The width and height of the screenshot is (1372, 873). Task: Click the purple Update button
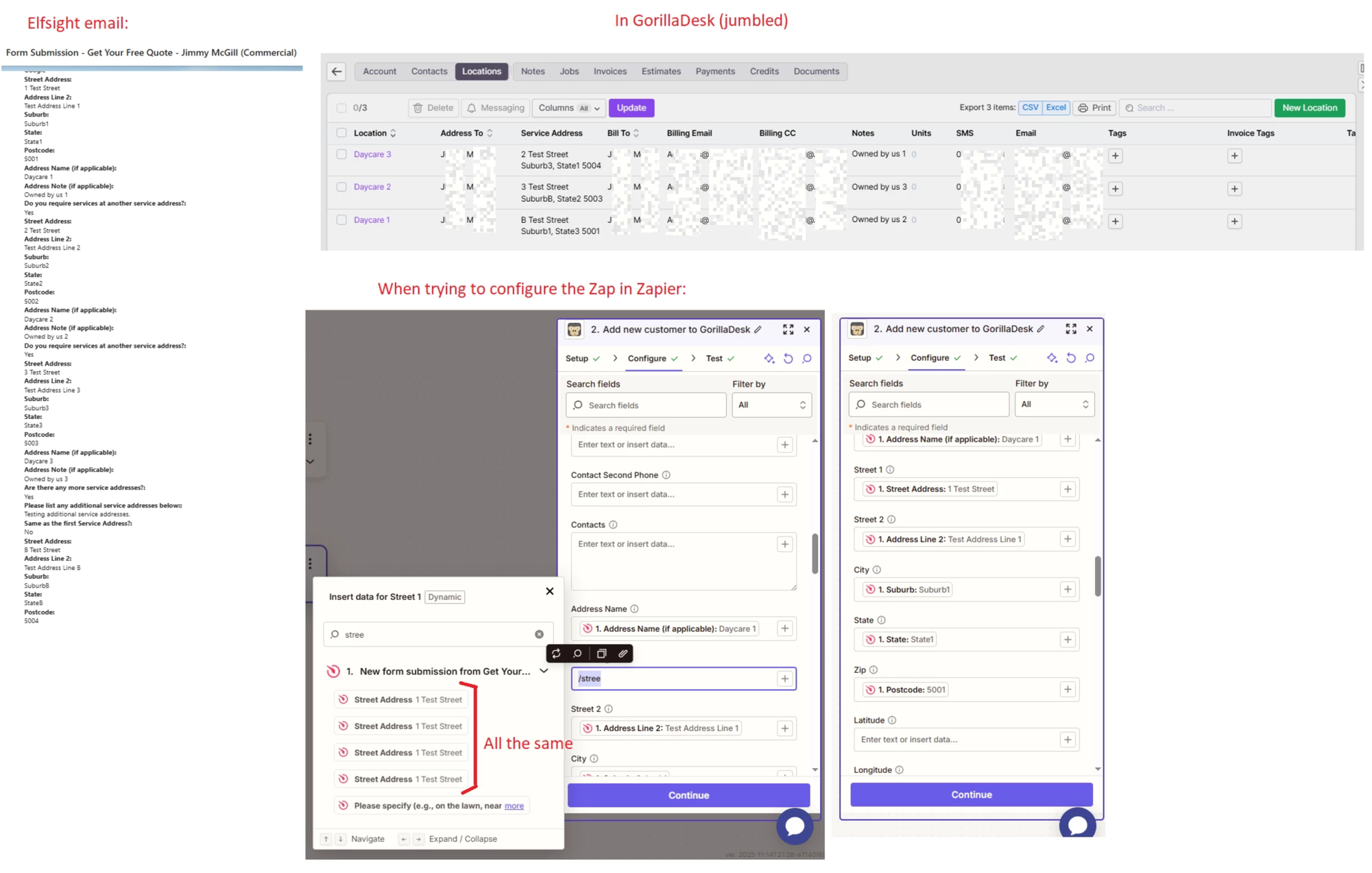point(631,108)
